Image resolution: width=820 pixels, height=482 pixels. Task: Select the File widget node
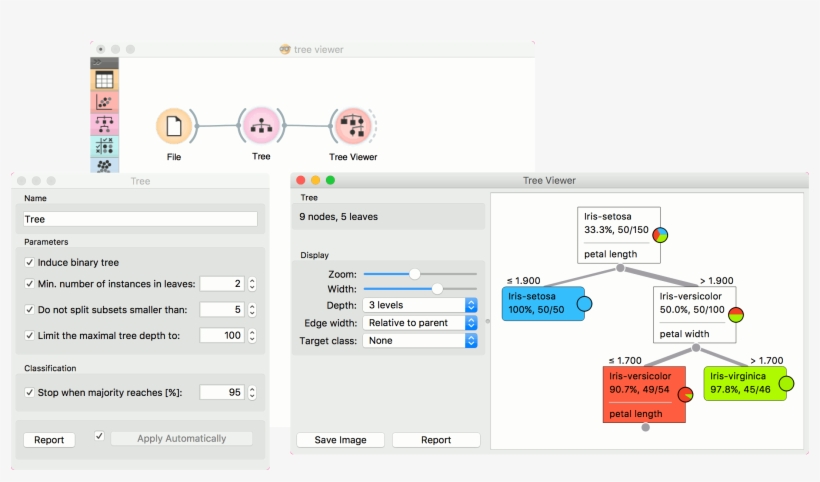click(174, 127)
